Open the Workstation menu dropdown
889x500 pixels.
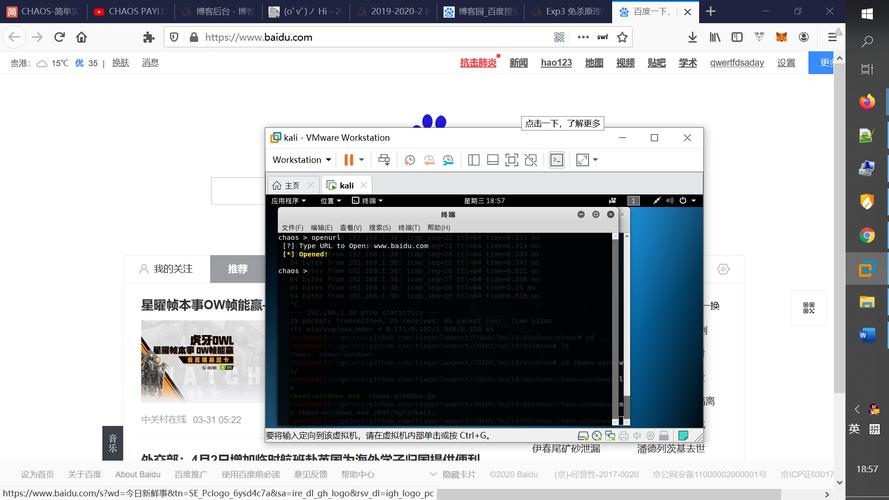point(302,160)
